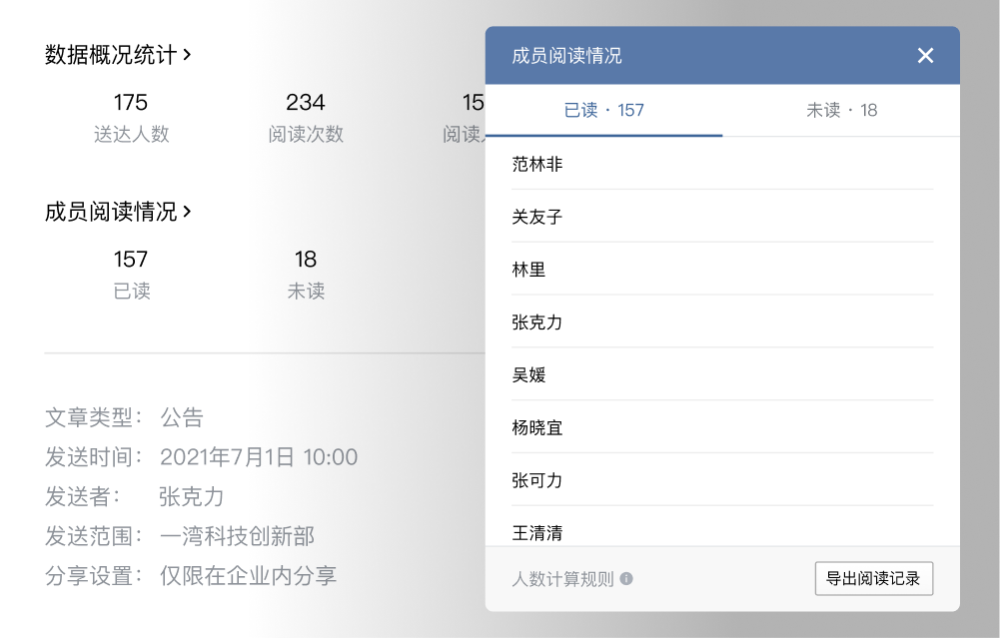
Task: Select member 关友子 in the list
Action: tap(537, 217)
